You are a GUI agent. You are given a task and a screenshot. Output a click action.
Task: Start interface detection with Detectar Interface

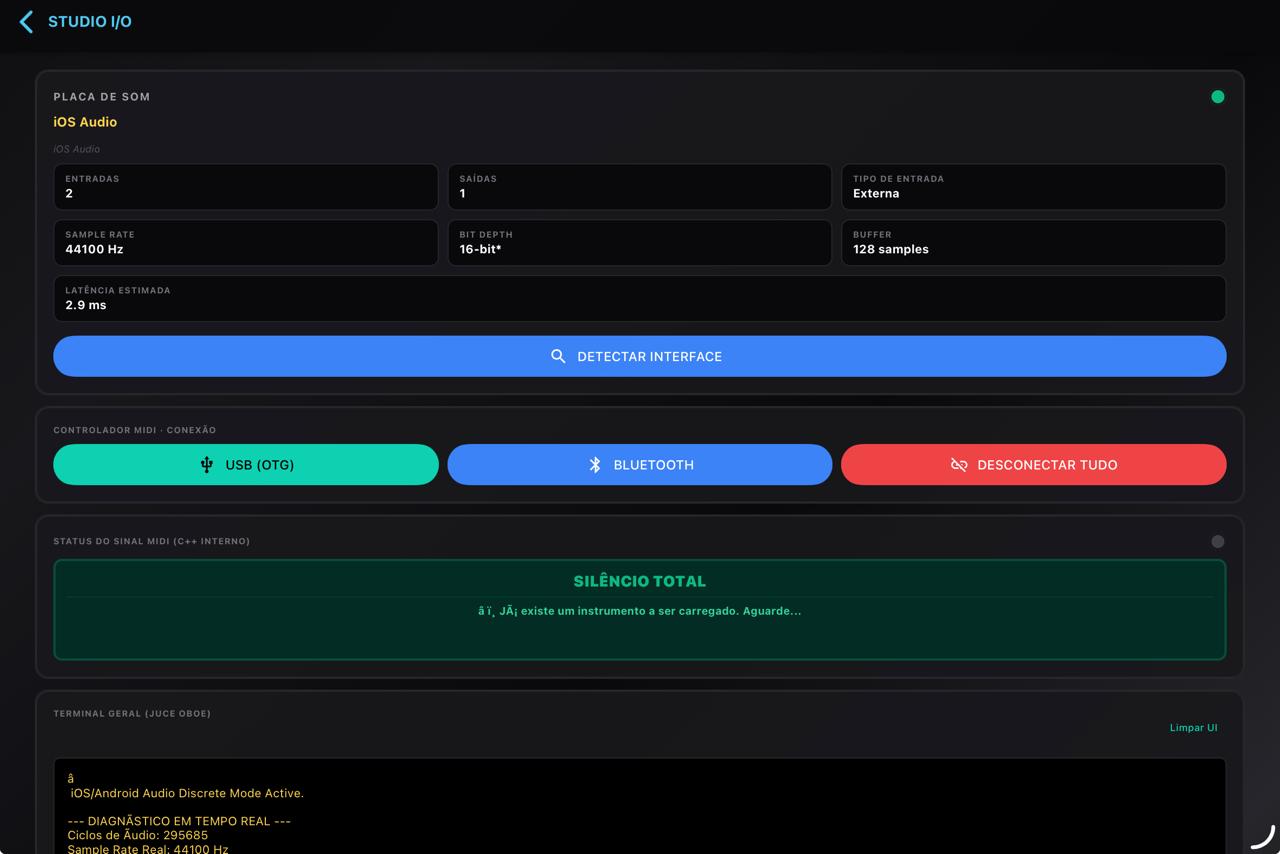[640, 357]
